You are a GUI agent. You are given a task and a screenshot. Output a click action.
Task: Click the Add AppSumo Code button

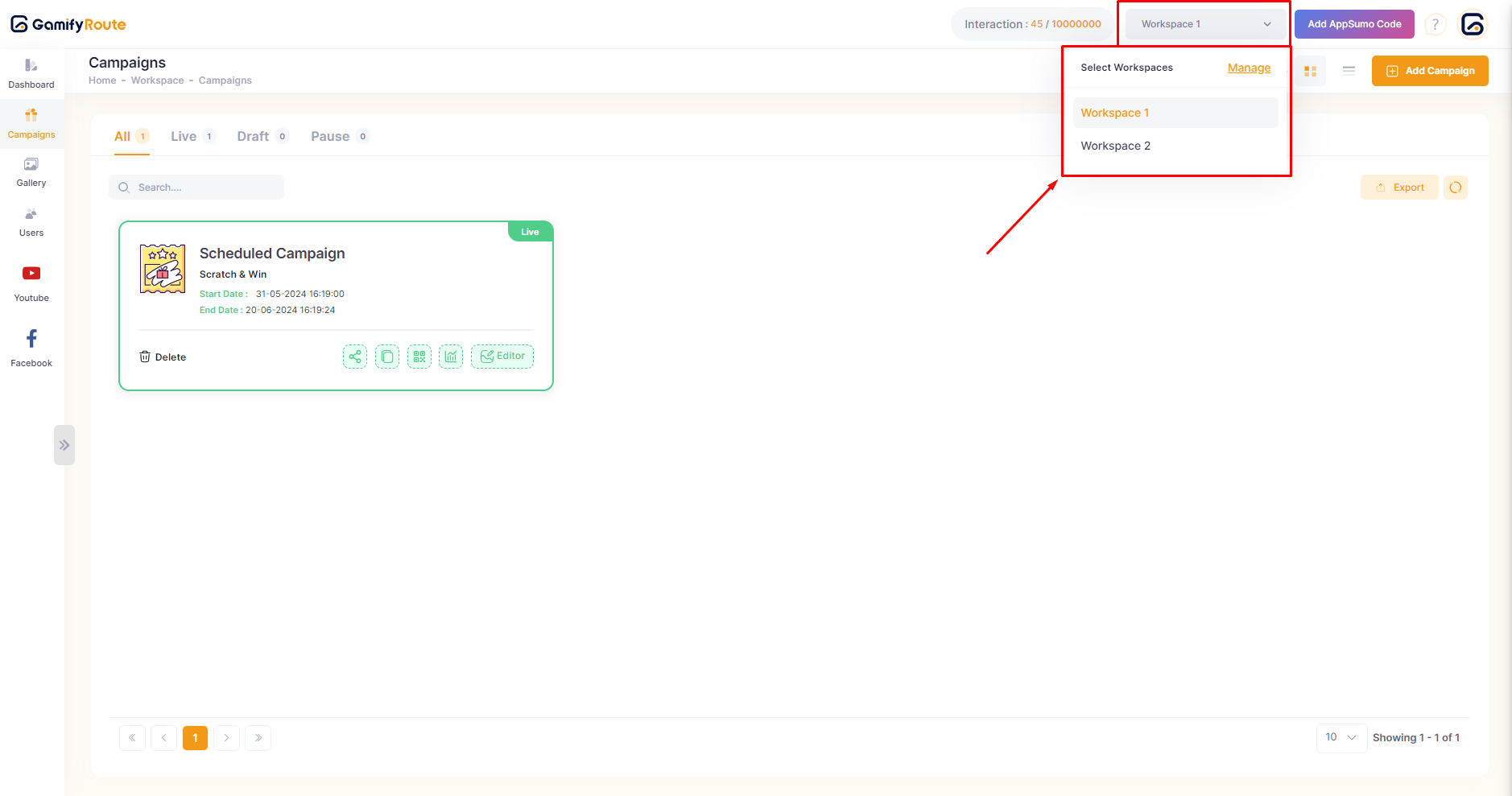[1353, 24]
